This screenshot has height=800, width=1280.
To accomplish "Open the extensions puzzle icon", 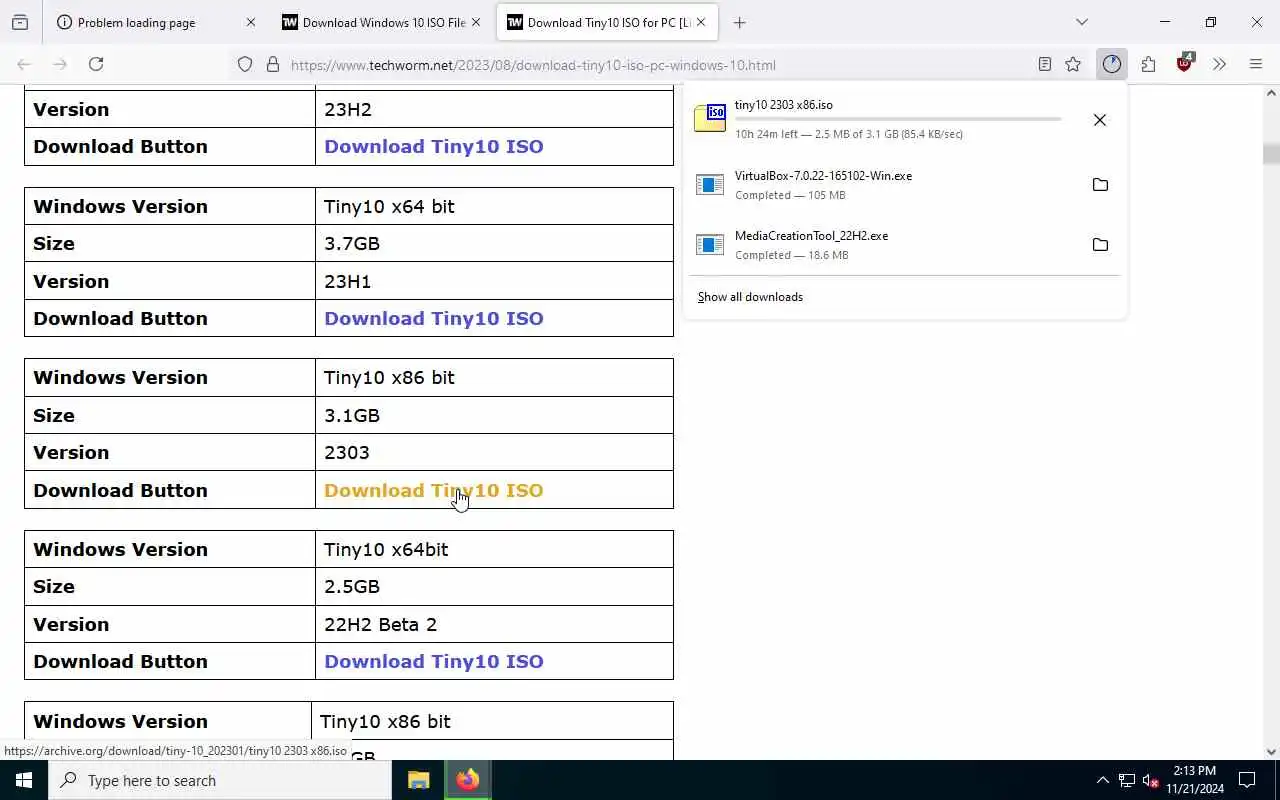I will click(1148, 64).
